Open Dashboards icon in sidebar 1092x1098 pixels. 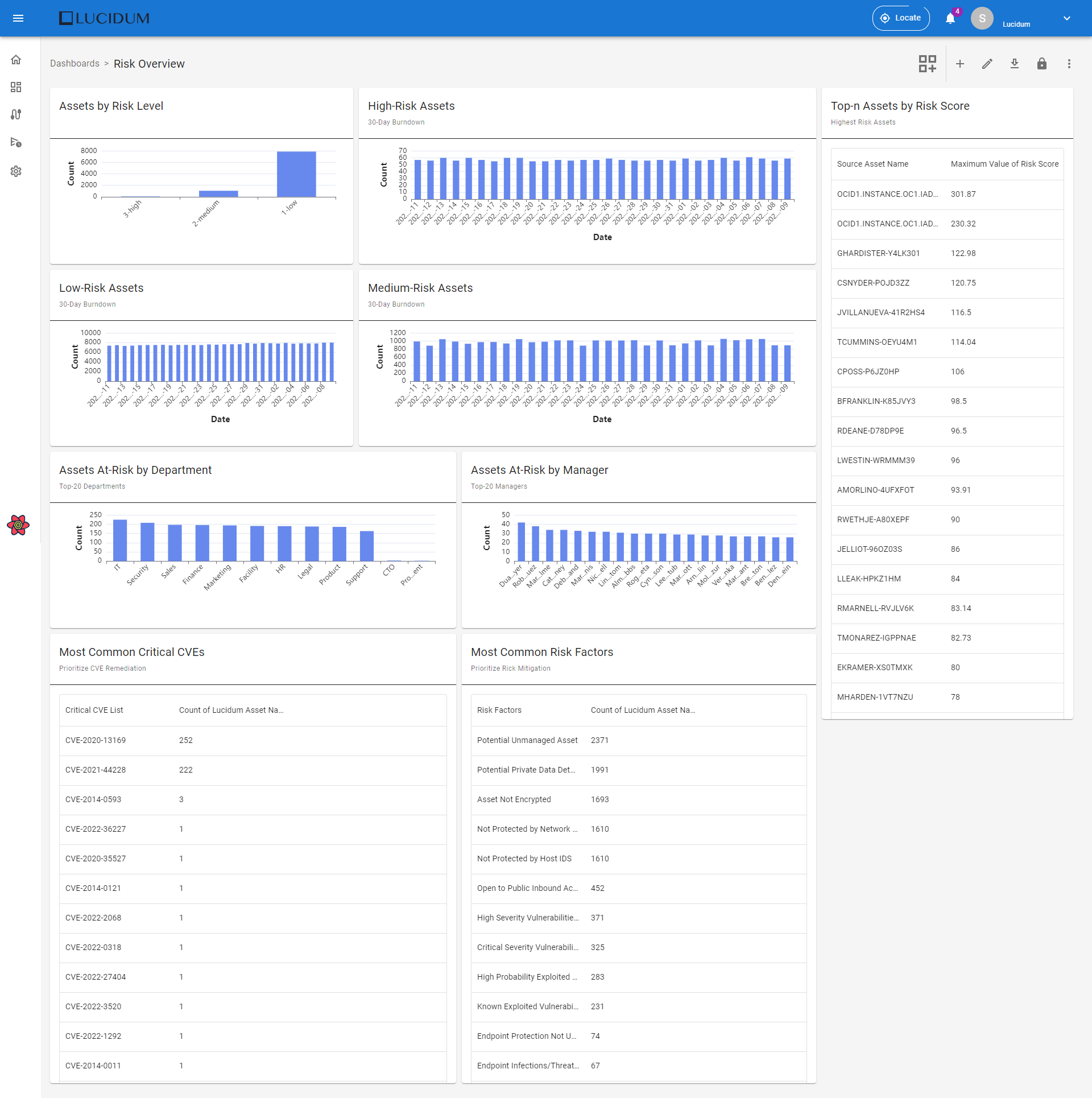coord(16,87)
